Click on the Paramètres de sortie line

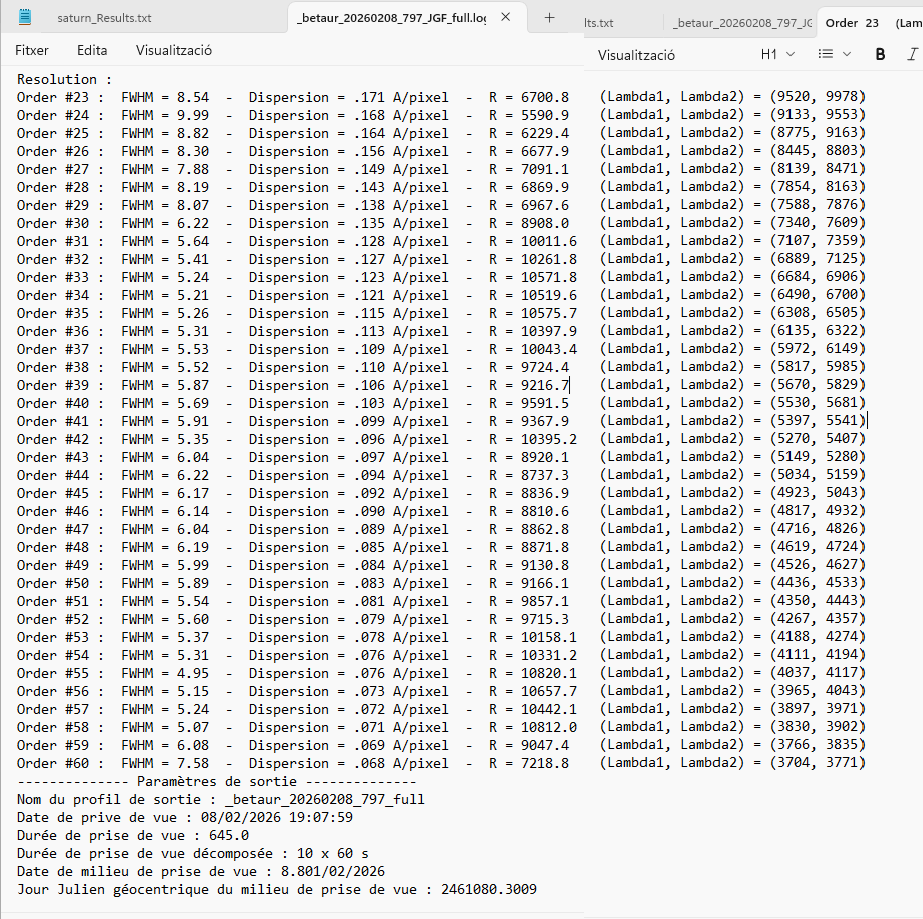pyautogui.click(x=216, y=781)
